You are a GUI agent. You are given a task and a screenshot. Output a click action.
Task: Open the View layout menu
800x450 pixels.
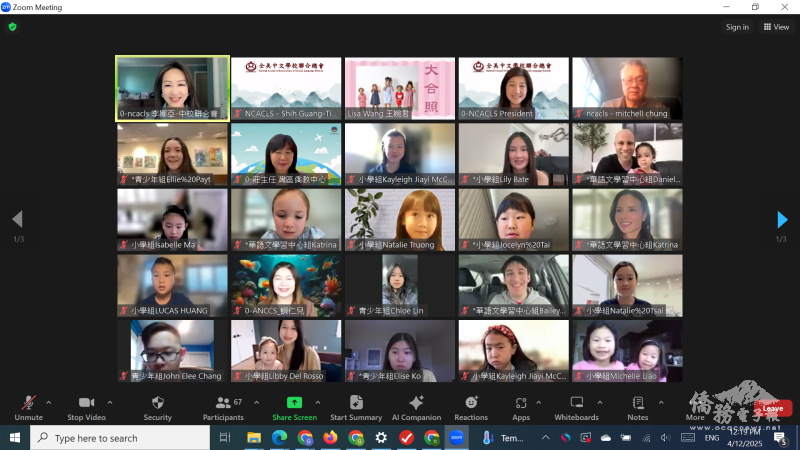pyautogui.click(x=775, y=27)
